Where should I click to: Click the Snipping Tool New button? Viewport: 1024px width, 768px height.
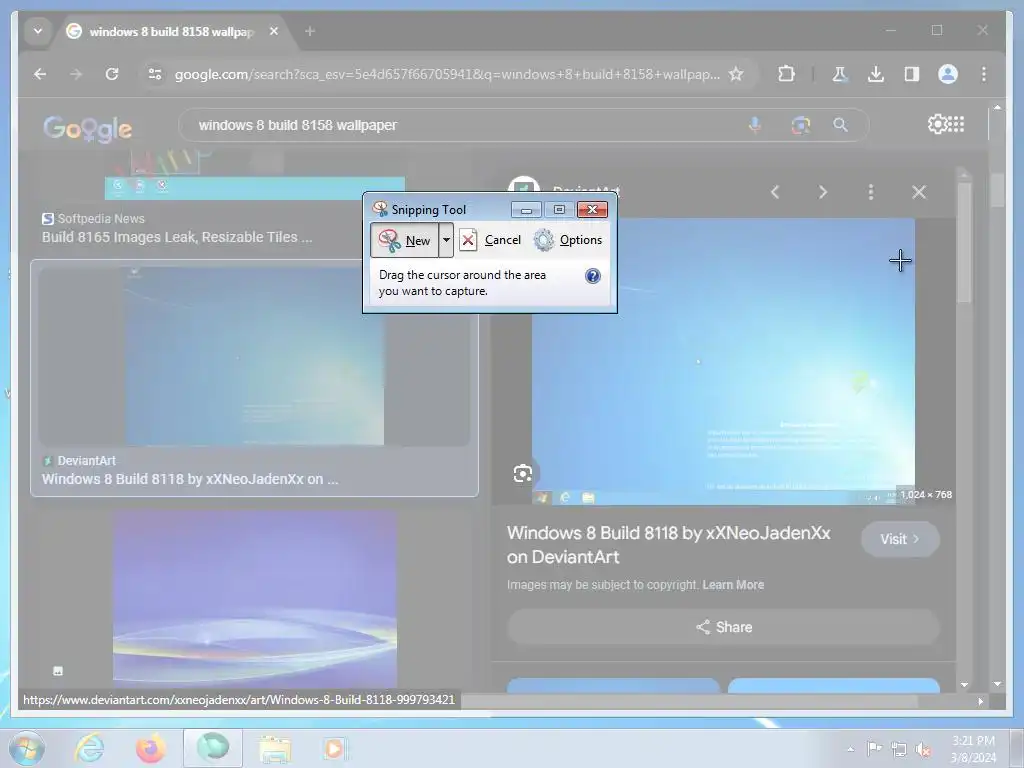tap(404, 240)
